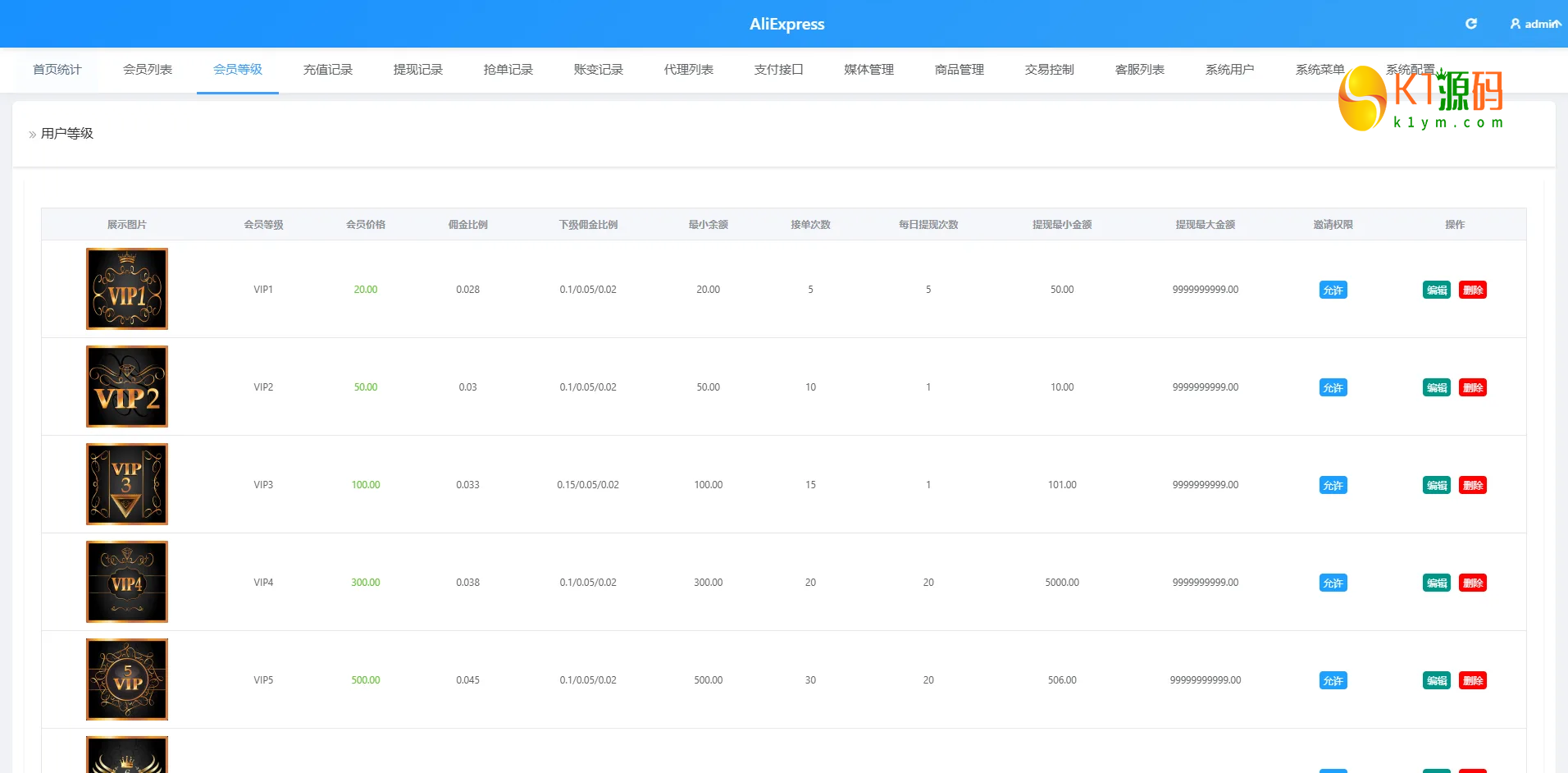
Task: Click 编辑 button for VIP3
Action: [1437, 485]
